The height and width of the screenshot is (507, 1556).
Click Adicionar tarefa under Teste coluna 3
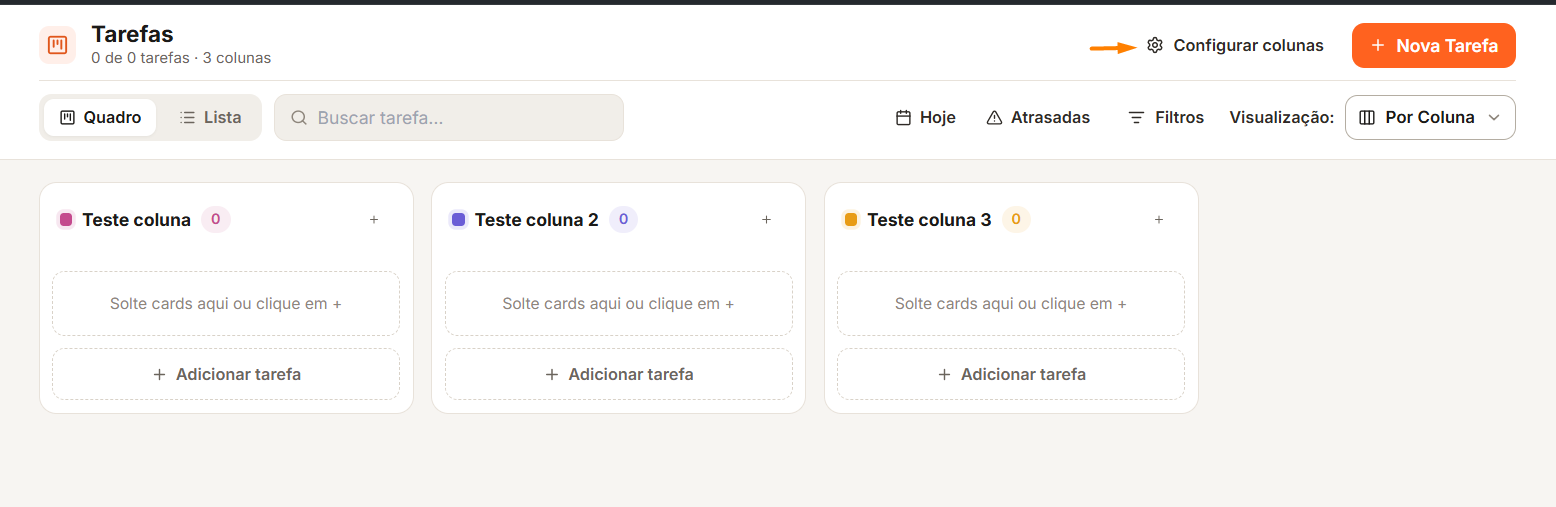pyautogui.click(x=1011, y=374)
